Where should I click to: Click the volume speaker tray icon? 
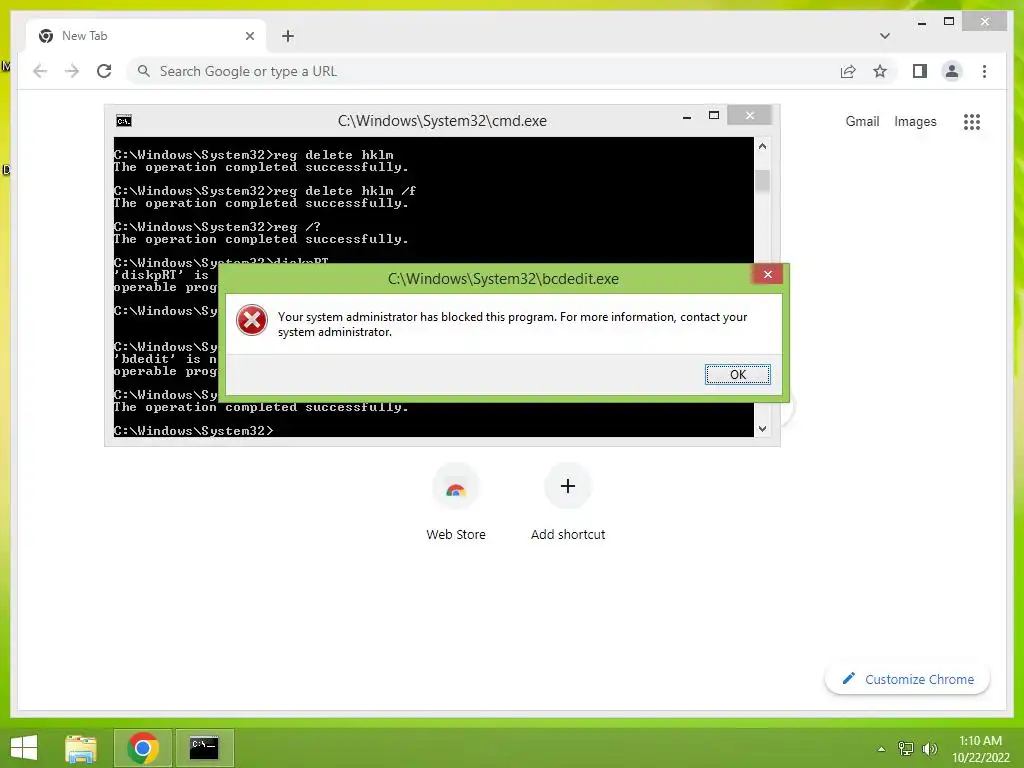pos(929,748)
